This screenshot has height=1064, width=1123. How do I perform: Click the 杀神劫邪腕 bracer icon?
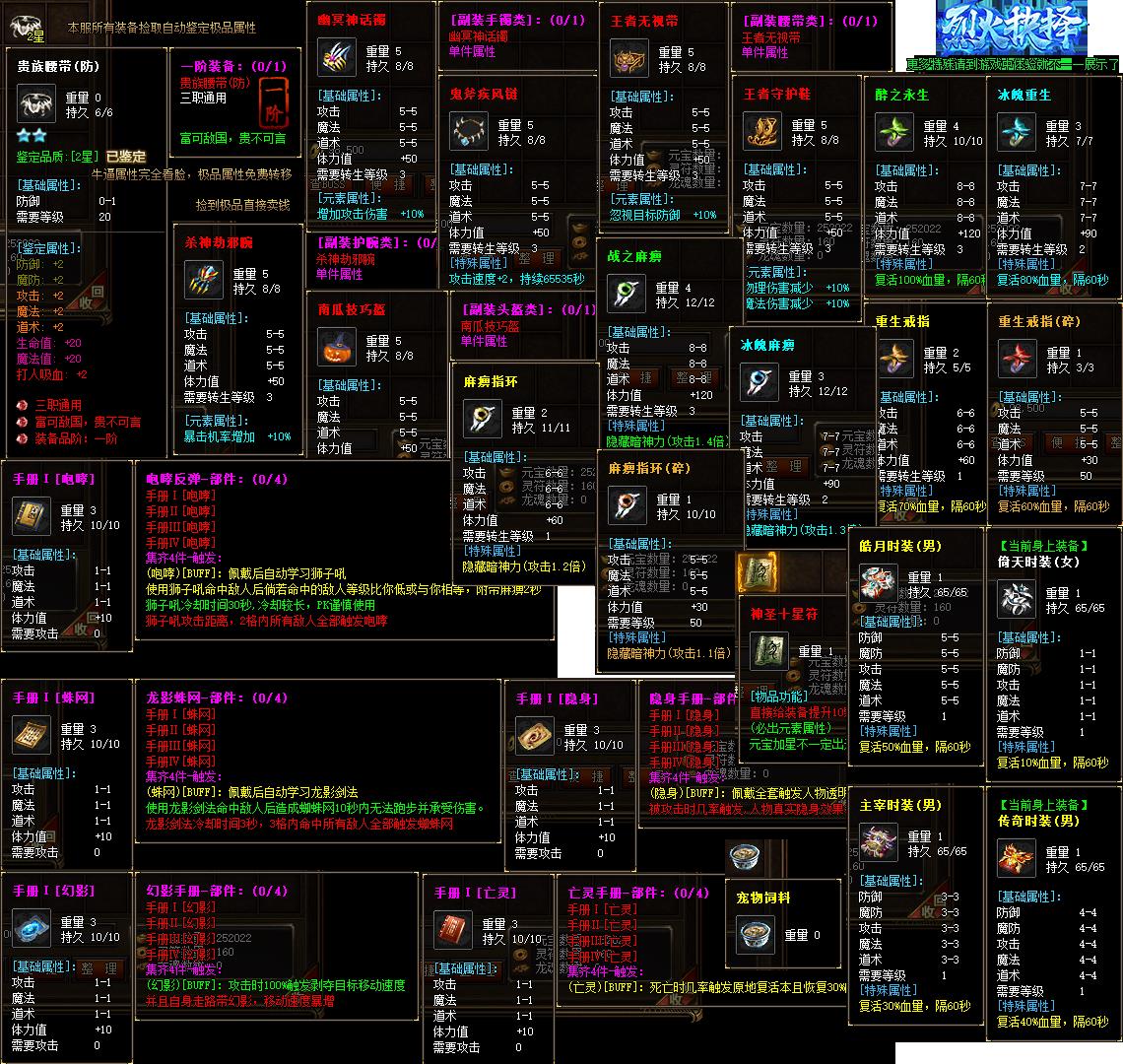[205, 281]
